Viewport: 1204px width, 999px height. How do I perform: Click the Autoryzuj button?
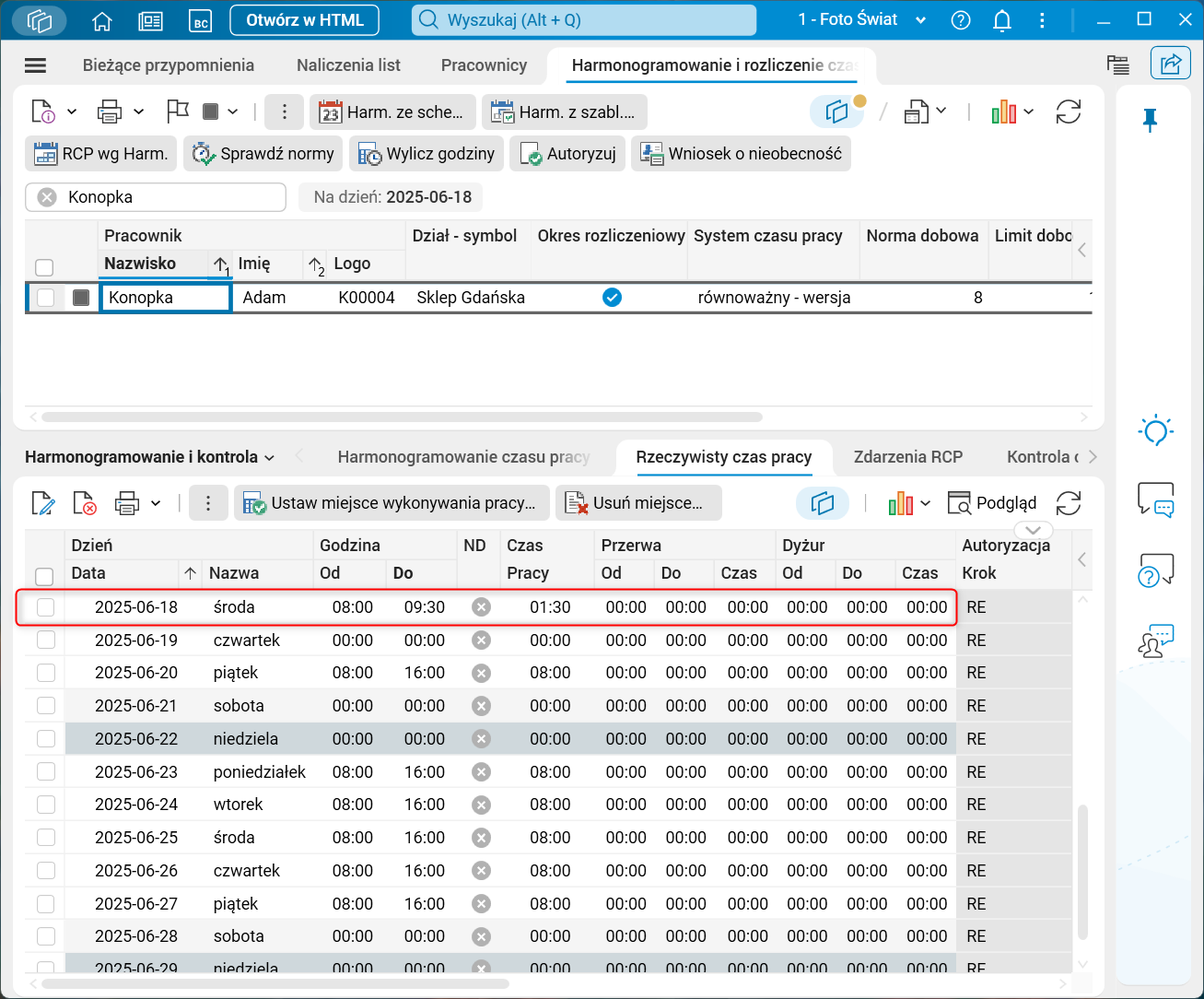pyautogui.click(x=568, y=154)
